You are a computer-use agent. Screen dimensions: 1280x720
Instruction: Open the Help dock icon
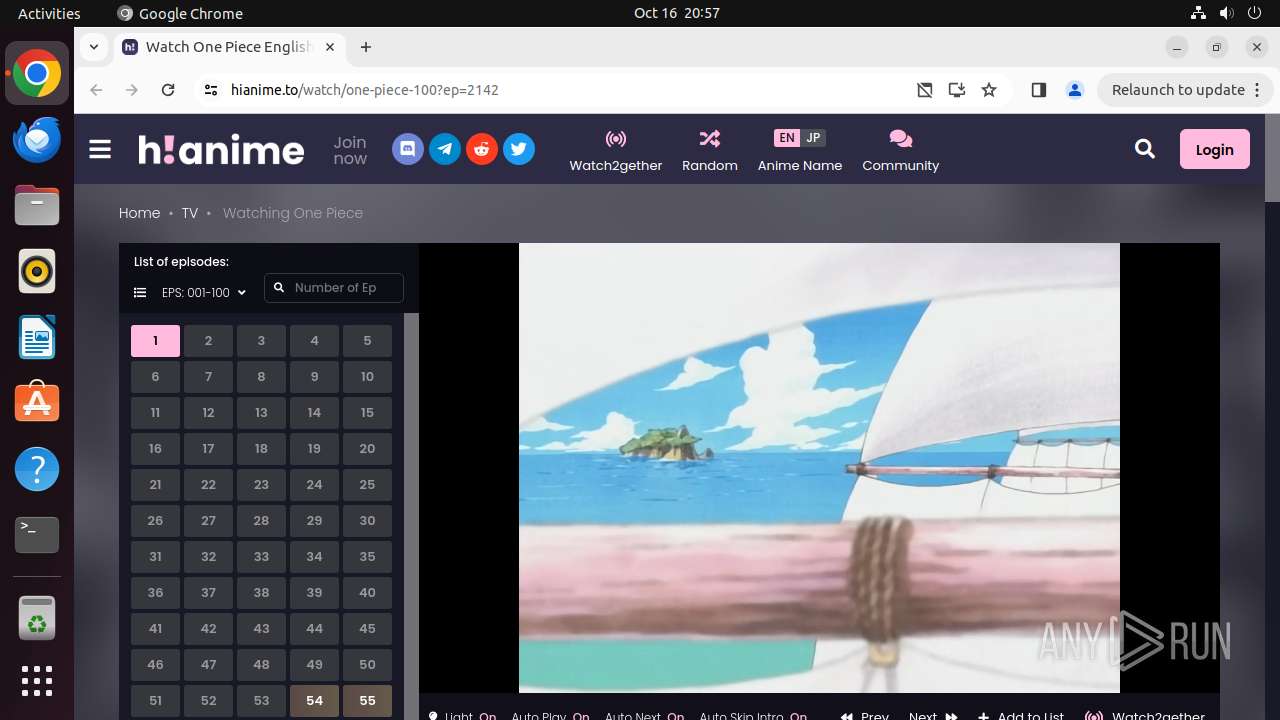click(37, 469)
